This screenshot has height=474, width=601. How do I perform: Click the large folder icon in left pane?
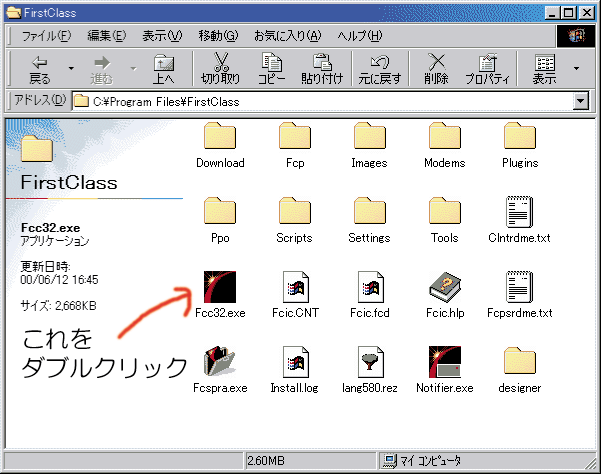click(37, 149)
